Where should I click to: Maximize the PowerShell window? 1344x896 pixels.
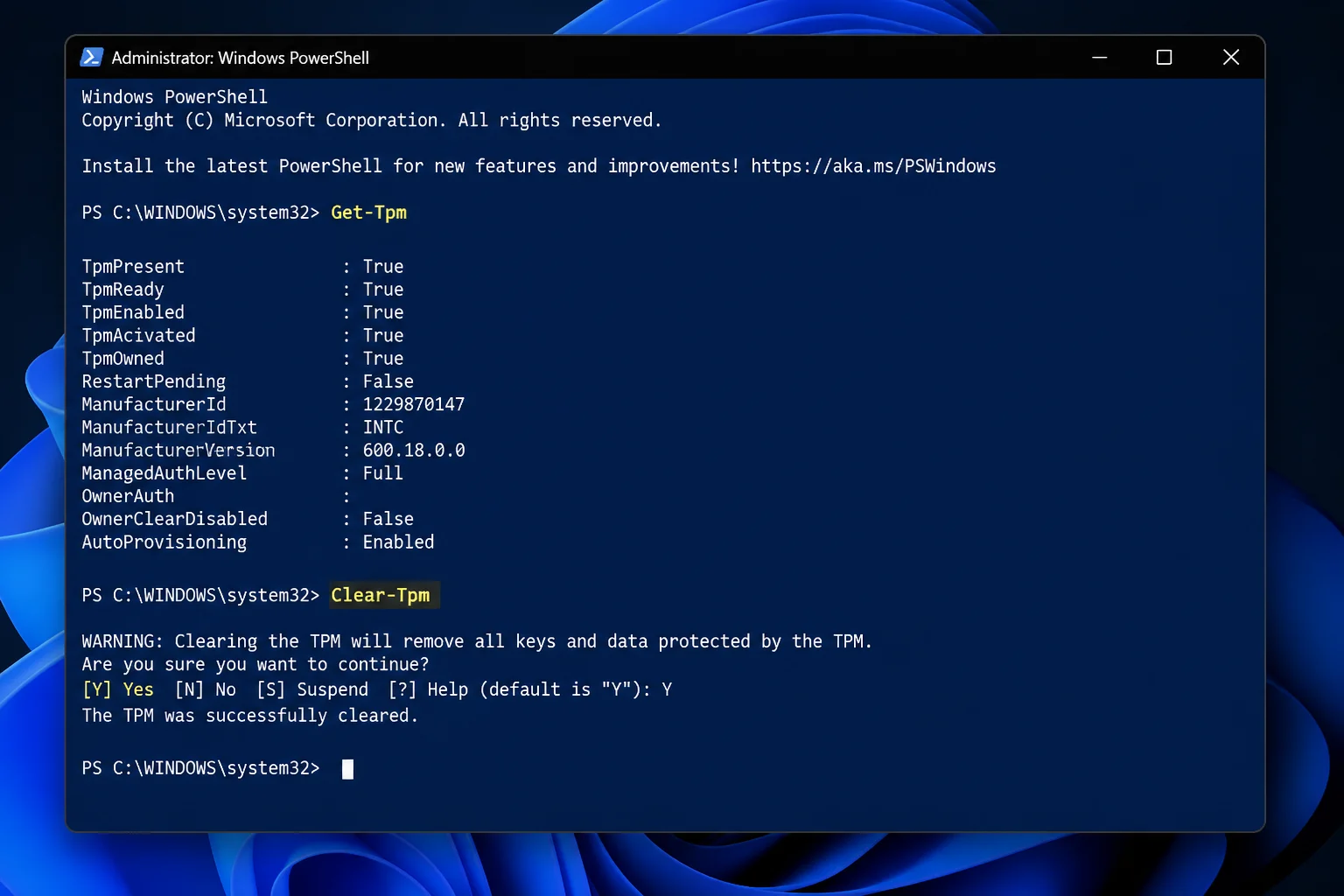1164,58
